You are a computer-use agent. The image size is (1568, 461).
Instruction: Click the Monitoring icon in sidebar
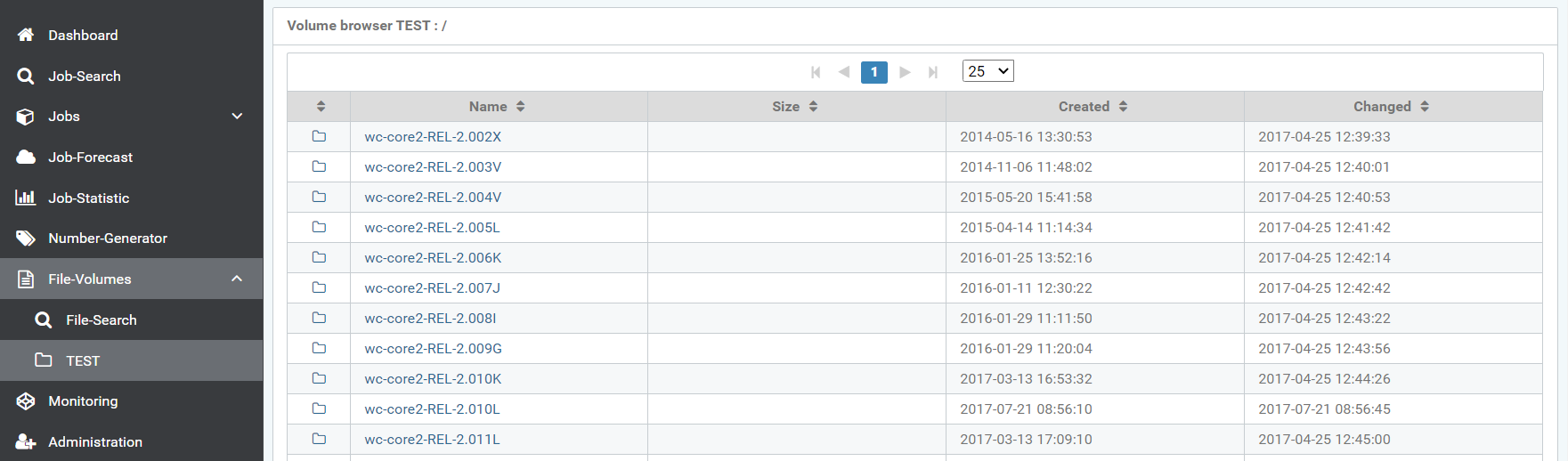tap(26, 400)
